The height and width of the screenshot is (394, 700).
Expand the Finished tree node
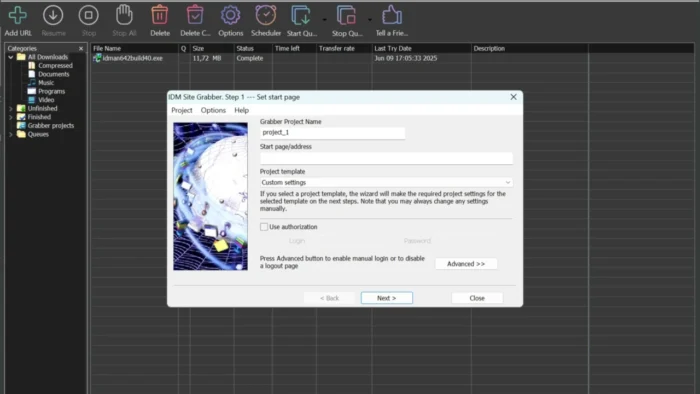coord(11,117)
